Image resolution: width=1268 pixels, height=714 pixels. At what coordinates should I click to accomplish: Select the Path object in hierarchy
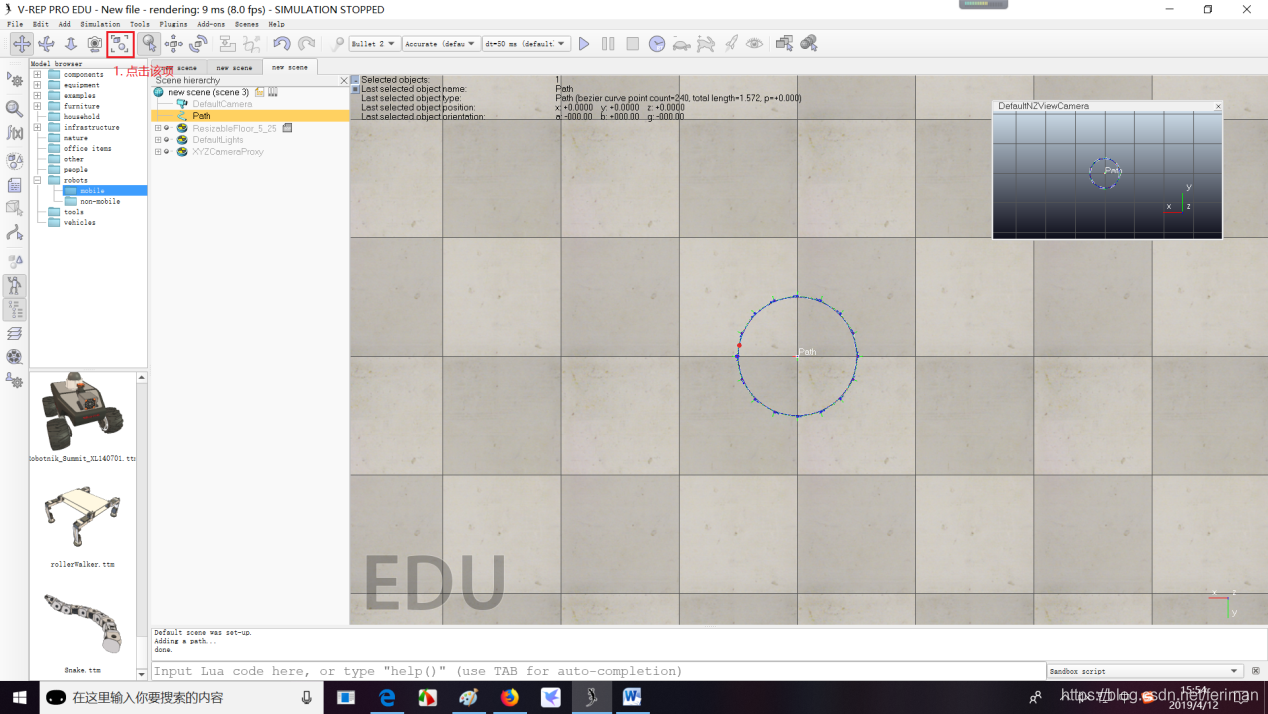coord(201,116)
